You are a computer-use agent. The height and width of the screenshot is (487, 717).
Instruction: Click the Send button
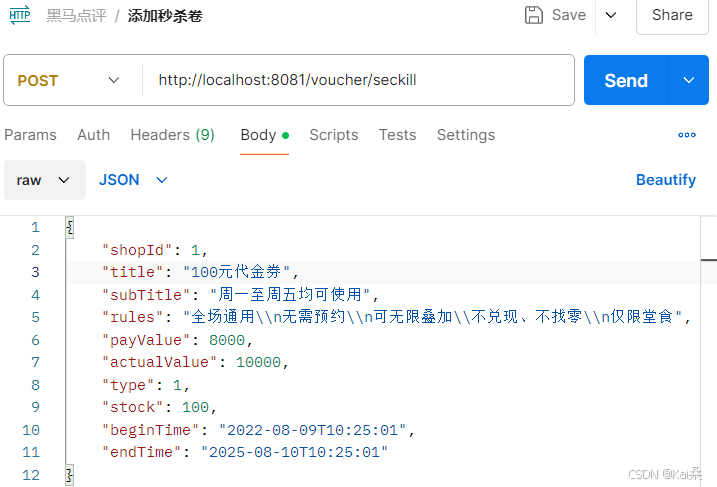(626, 80)
